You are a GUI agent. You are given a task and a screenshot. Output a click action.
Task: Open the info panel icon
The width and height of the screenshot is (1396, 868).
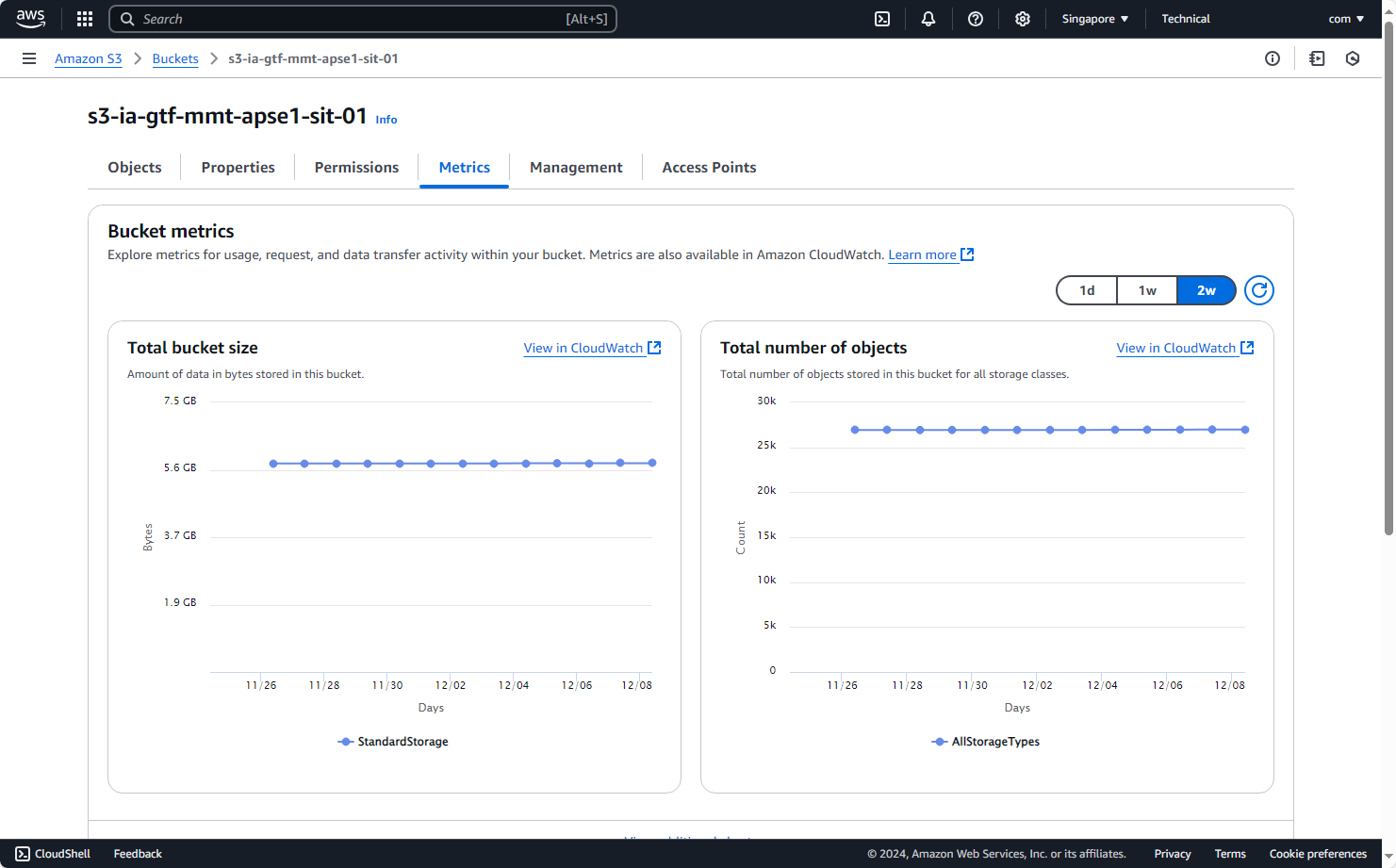coord(1273,58)
